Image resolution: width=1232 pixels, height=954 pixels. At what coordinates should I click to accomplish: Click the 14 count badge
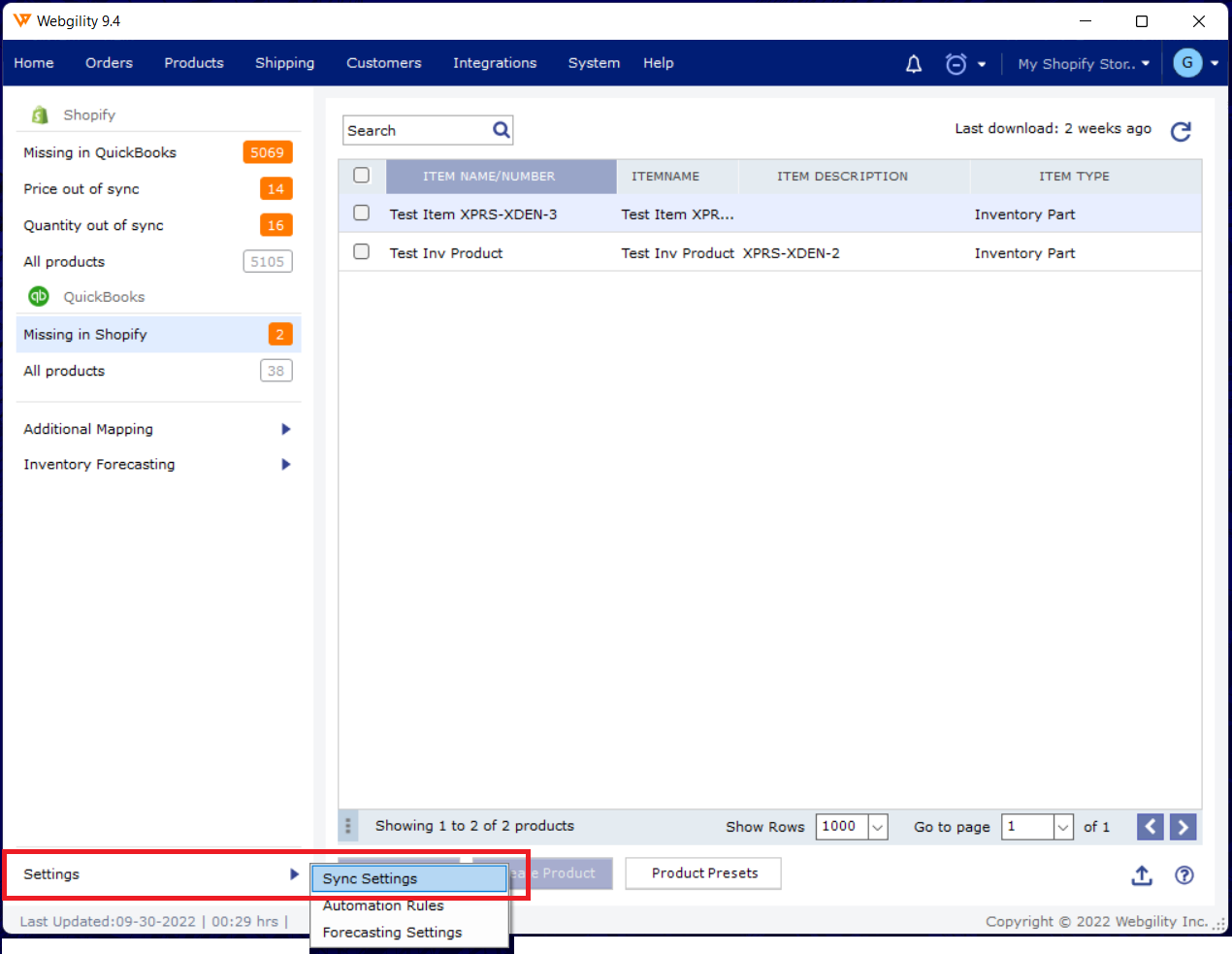tap(276, 189)
